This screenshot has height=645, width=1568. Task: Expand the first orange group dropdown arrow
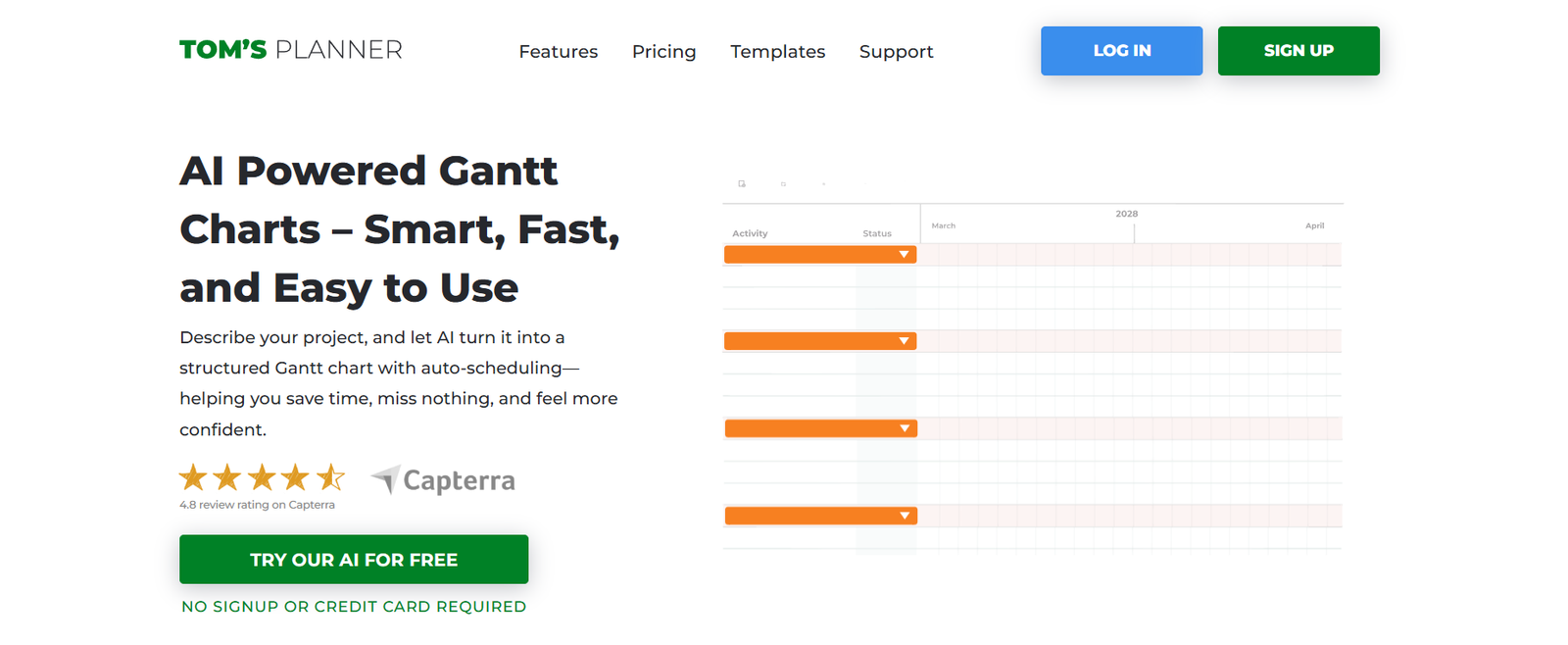(904, 255)
